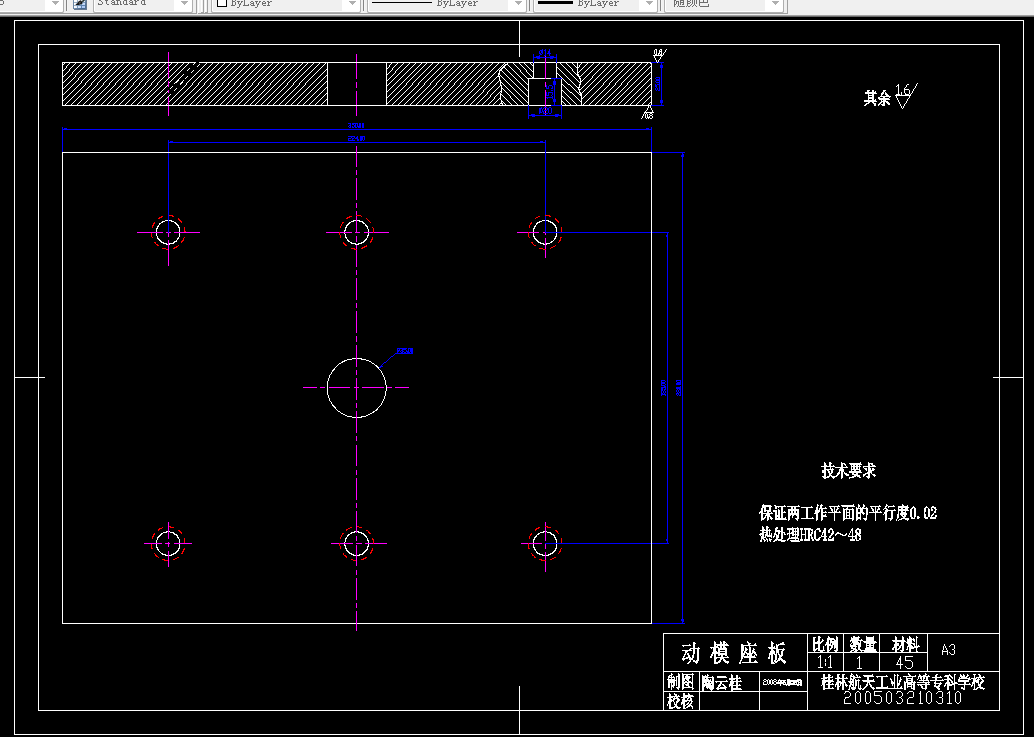The width and height of the screenshot is (1034, 737).
Task: Select the 动模座板 title text
Action: pos(734,653)
